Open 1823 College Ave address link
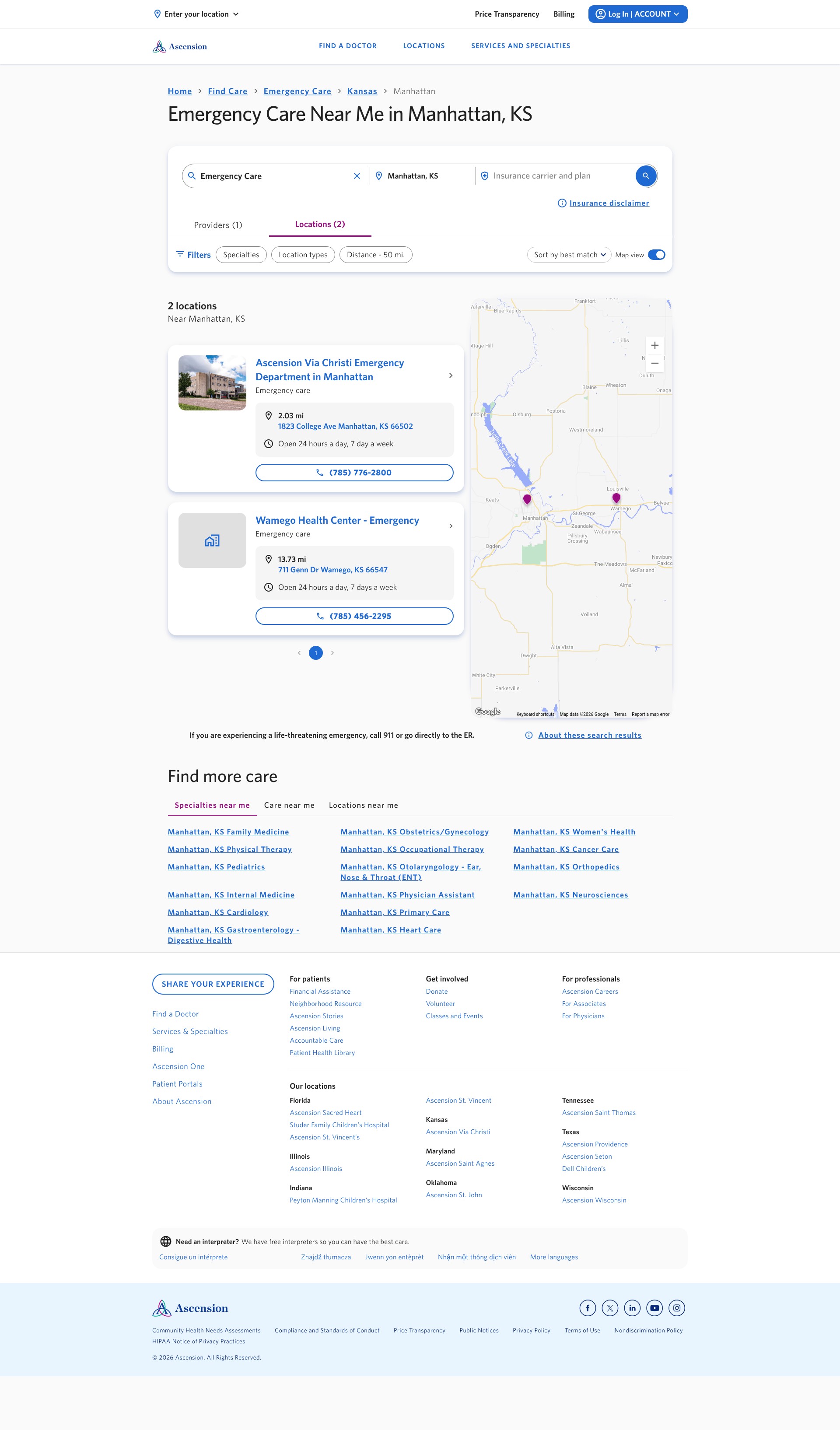Viewport: 840px width, 1430px height. (346, 426)
